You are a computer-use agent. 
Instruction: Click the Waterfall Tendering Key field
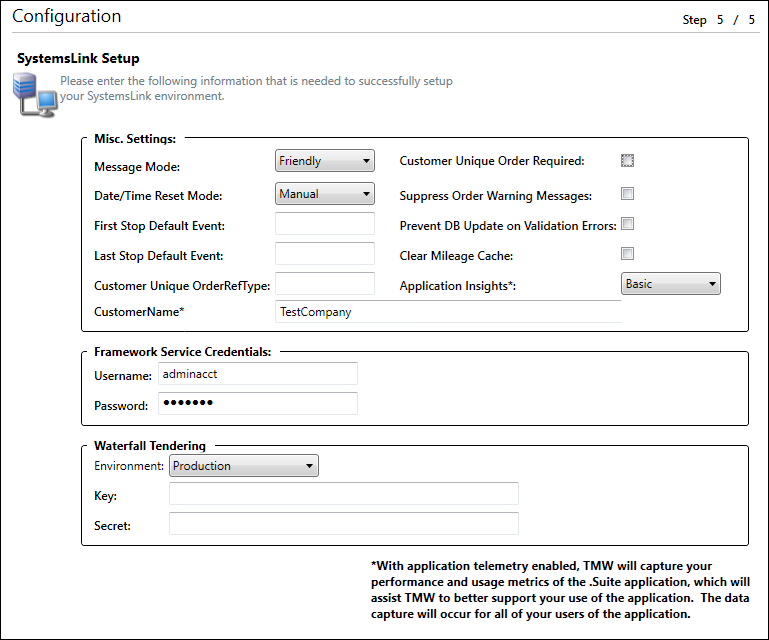pyautogui.click(x=343, y=494)
